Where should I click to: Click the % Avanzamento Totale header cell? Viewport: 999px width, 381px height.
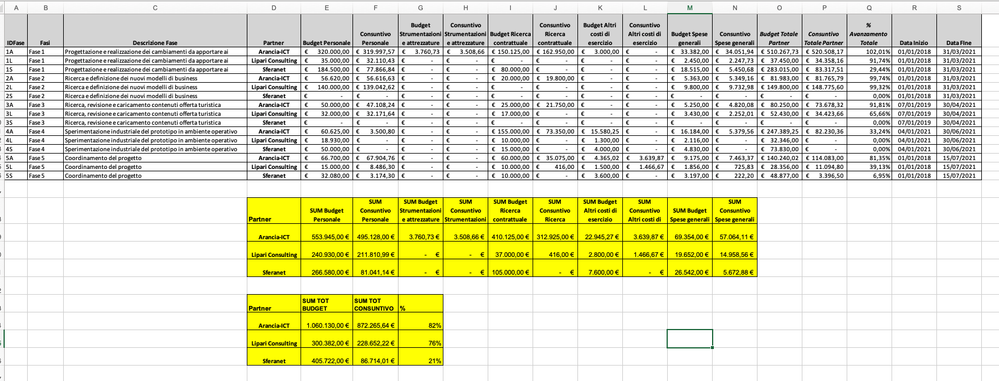[x=869, y=30]
